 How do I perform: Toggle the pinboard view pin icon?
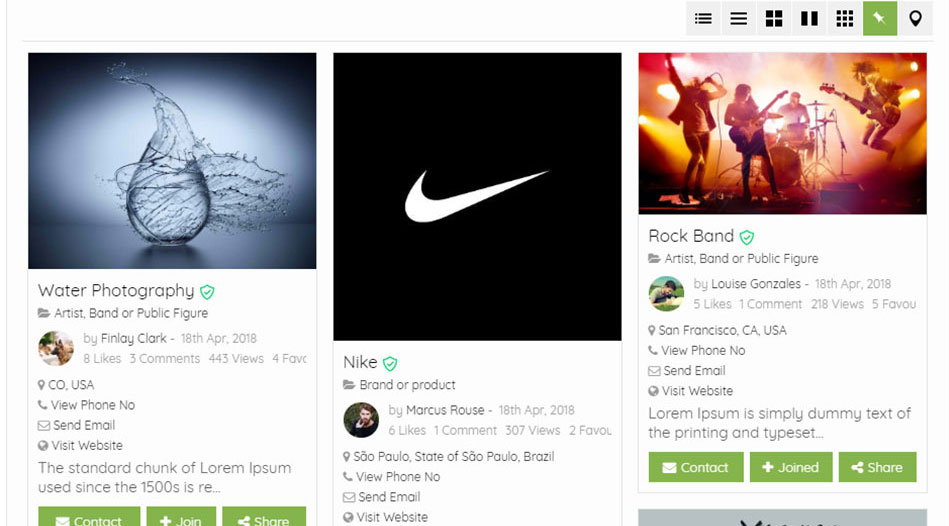pos(880,18)
